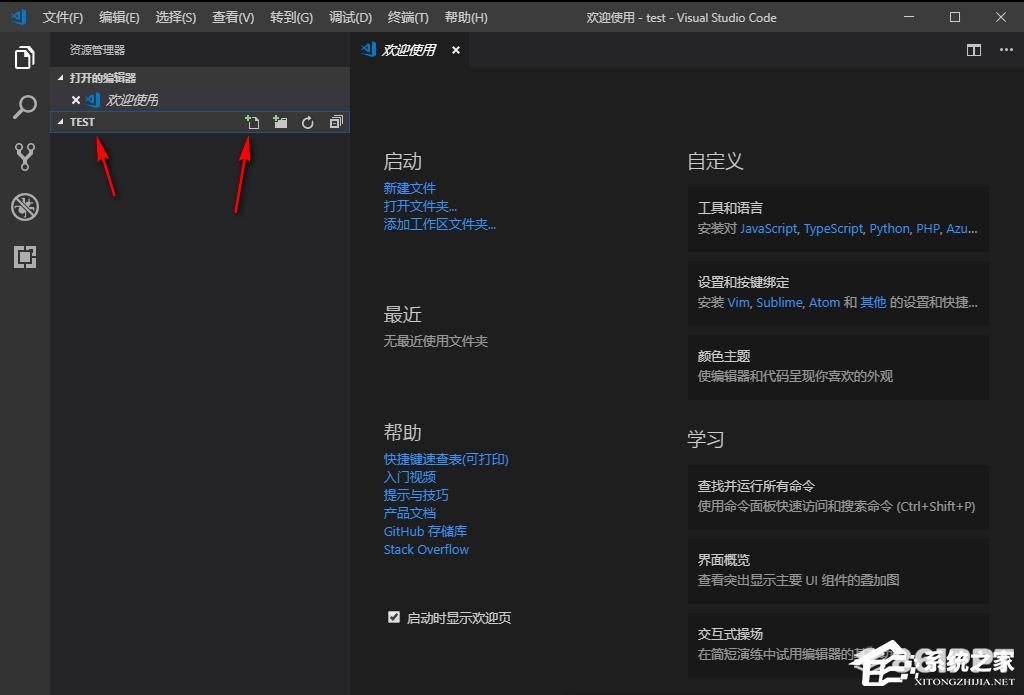1024x695 pixels.
Task: Click the 帮助 section heading on welcome page
Action: (402, 432)
